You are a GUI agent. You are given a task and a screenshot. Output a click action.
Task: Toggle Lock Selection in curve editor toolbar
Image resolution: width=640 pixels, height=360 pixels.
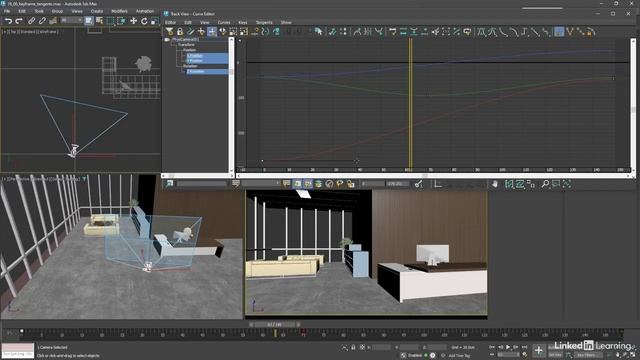[x=180, y=31]
